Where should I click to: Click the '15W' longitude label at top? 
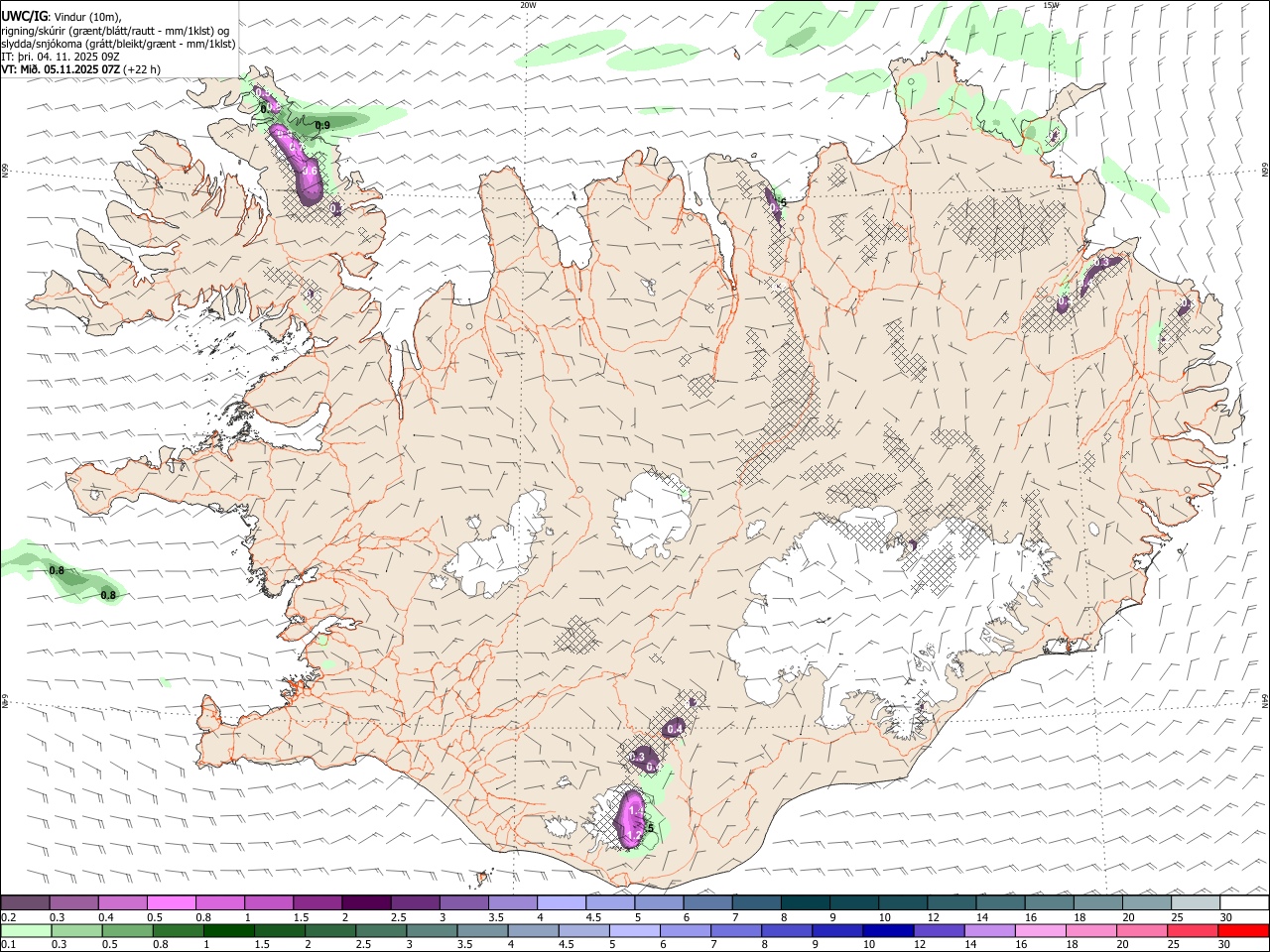1052,5
